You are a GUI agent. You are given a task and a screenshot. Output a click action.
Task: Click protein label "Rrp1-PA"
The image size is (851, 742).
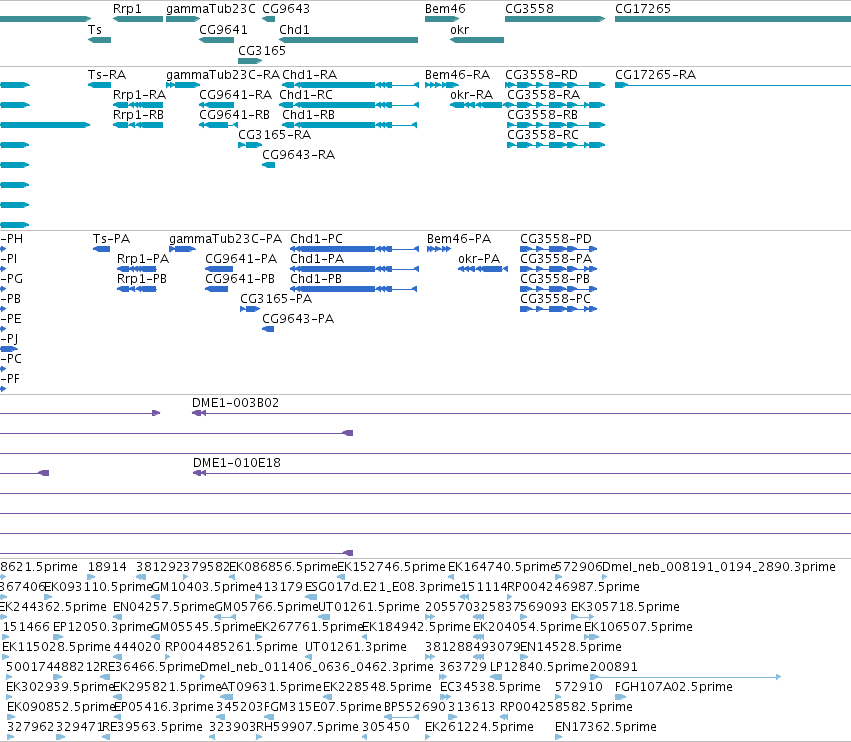pyautogui.click(x=143, y=259)
